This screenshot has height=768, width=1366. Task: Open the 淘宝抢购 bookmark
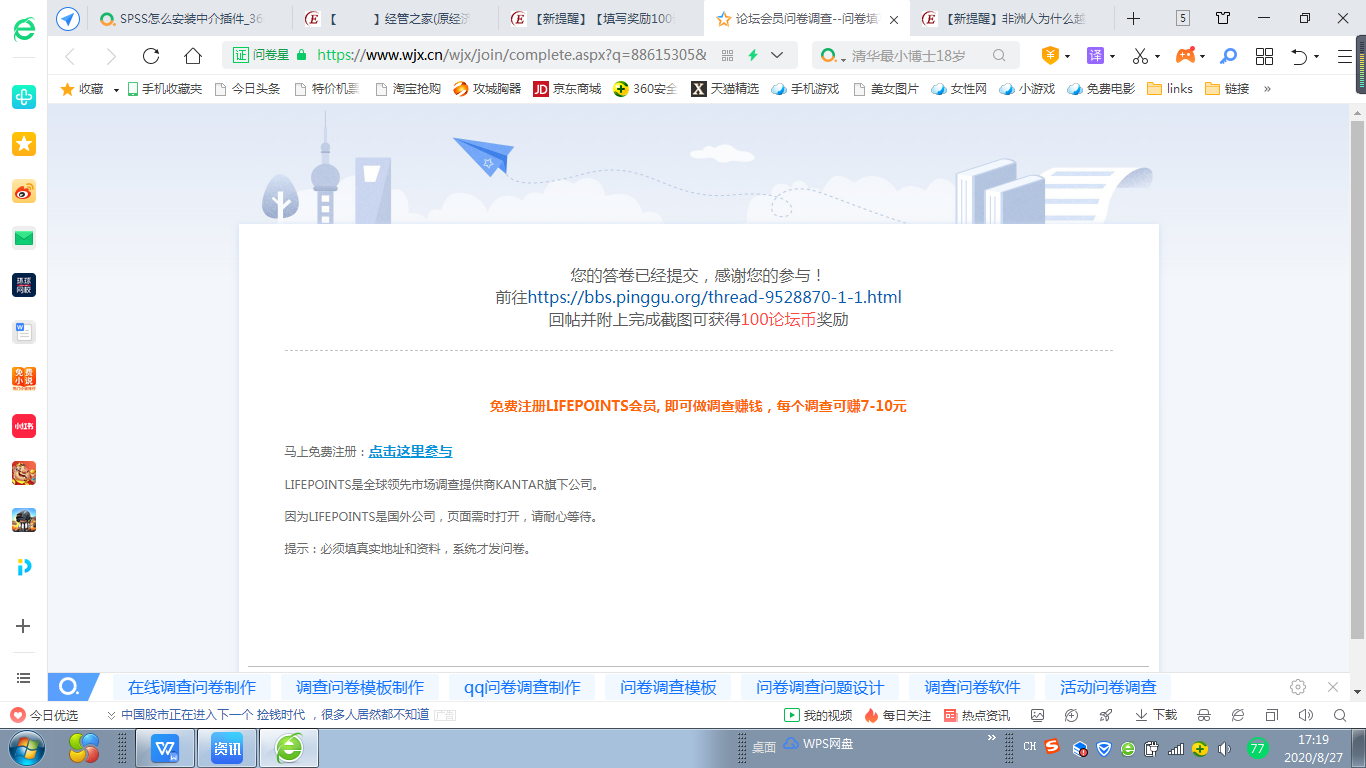pyautogui.click(x=407, y=89)
